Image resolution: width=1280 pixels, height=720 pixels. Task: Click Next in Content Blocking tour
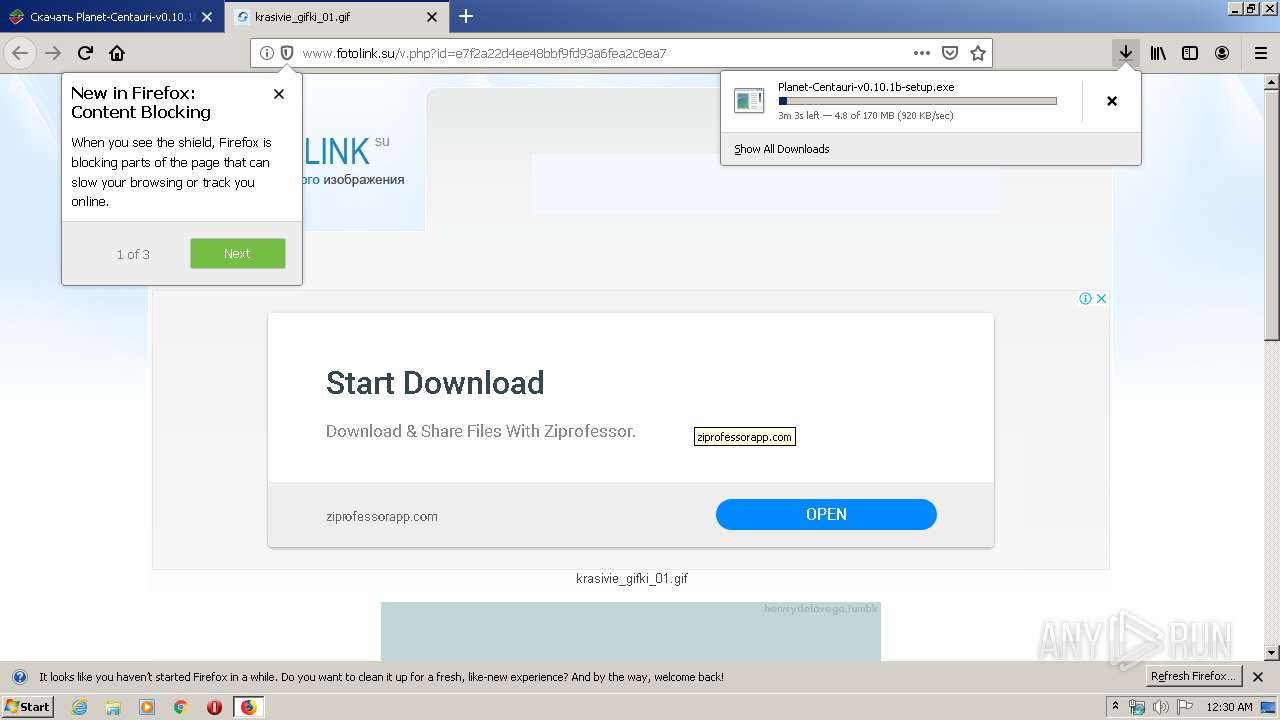tap(238, 253)
